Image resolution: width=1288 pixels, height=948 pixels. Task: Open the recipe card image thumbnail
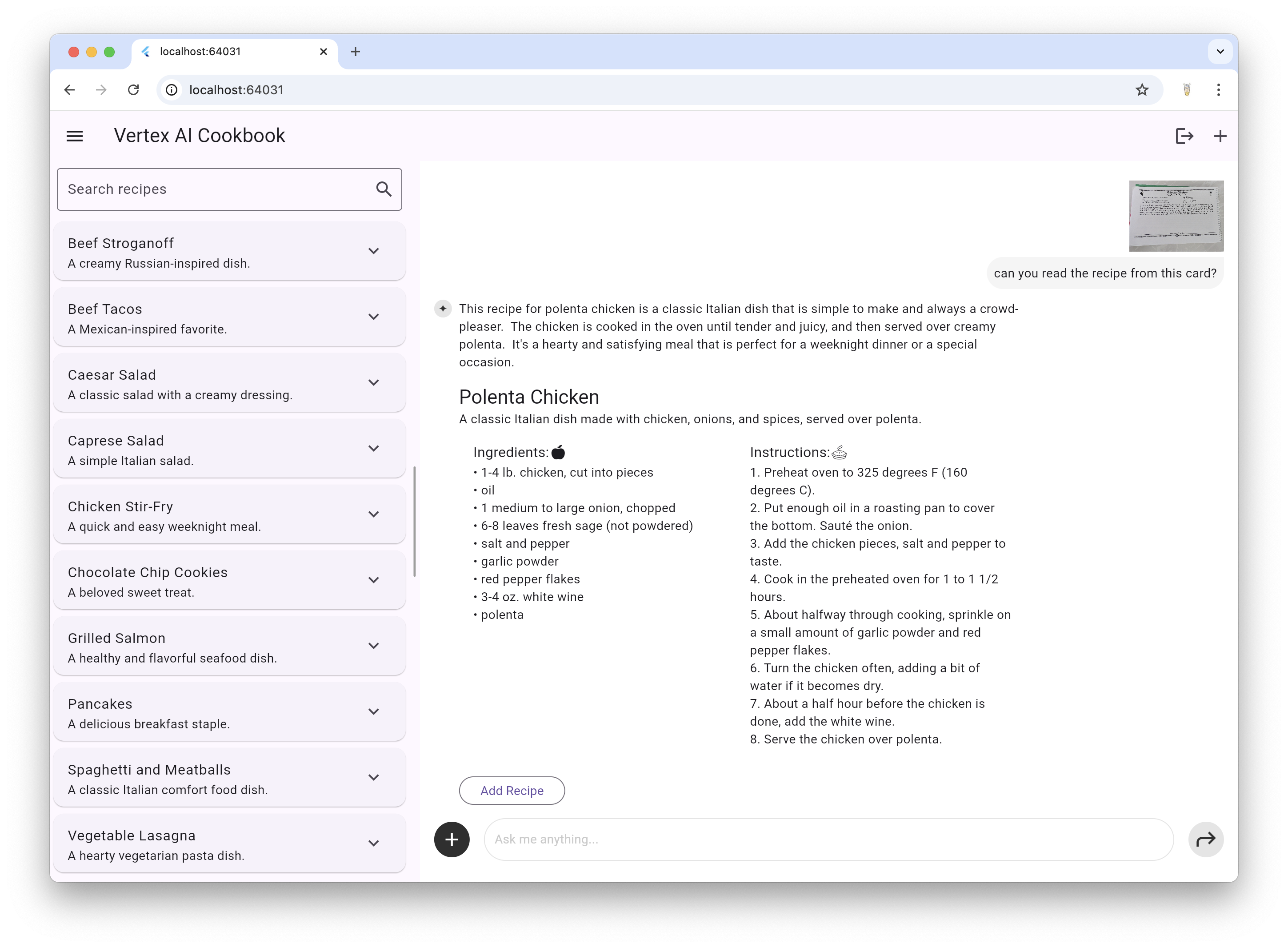pos(1176,216)
